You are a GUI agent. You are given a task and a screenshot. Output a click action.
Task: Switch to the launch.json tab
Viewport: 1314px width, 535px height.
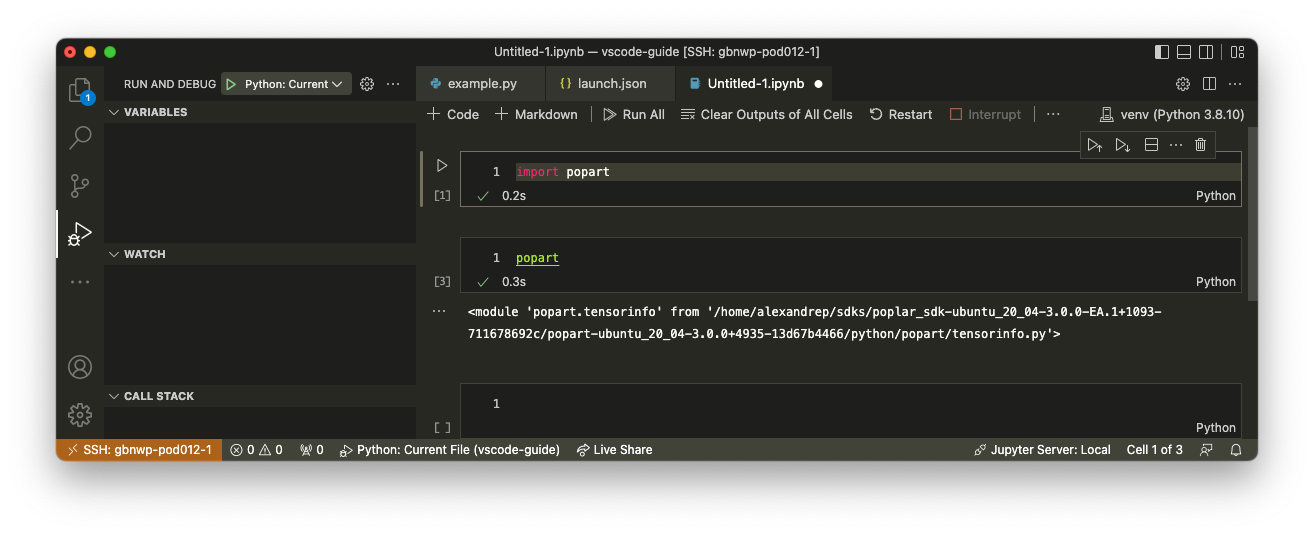[x=610, y=84]
